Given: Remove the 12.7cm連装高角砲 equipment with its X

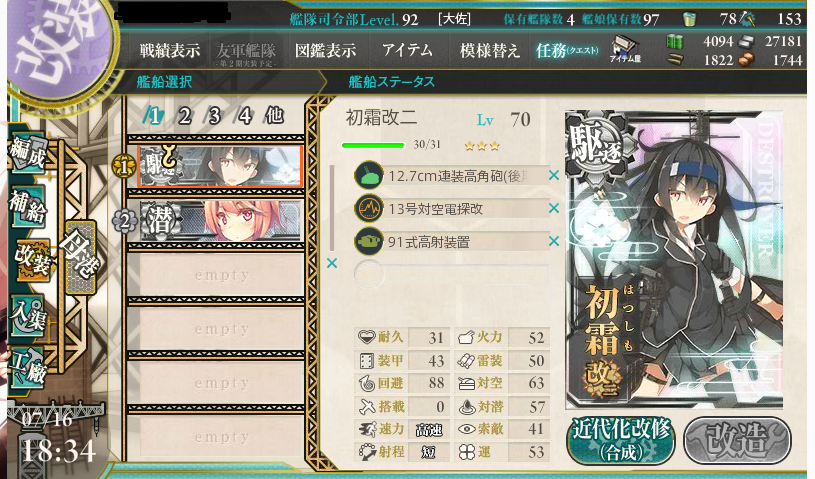Looking at the screenshot, I should 554,176.
